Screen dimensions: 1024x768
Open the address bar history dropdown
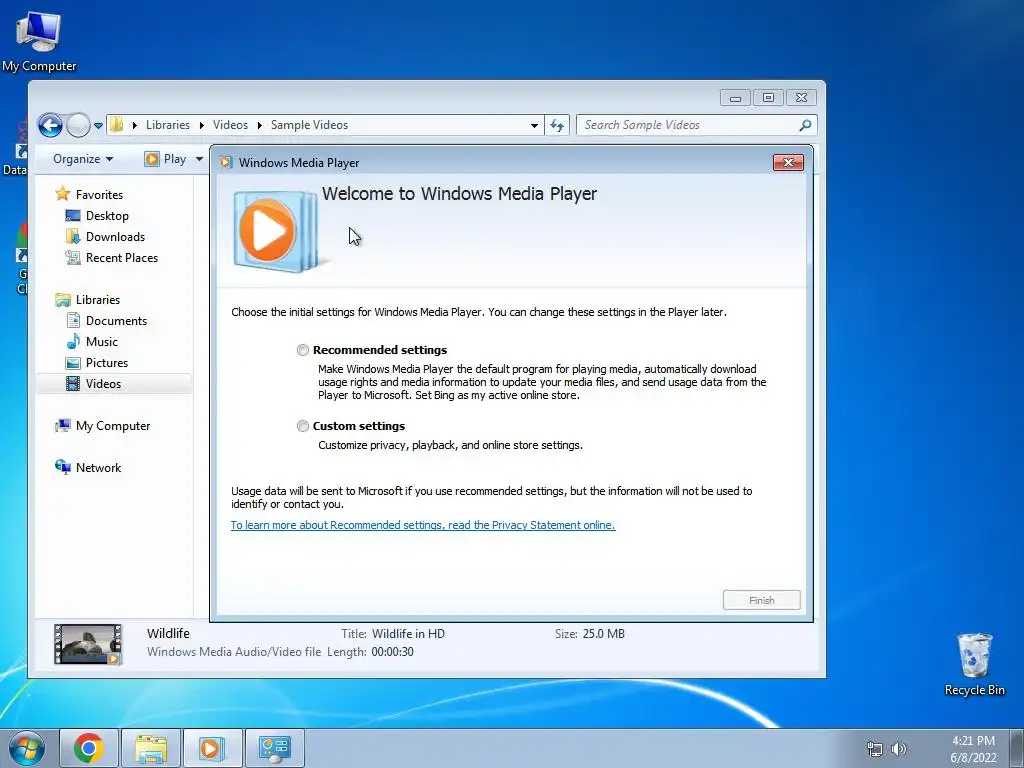pyautogui.click(x=534, y=125)
